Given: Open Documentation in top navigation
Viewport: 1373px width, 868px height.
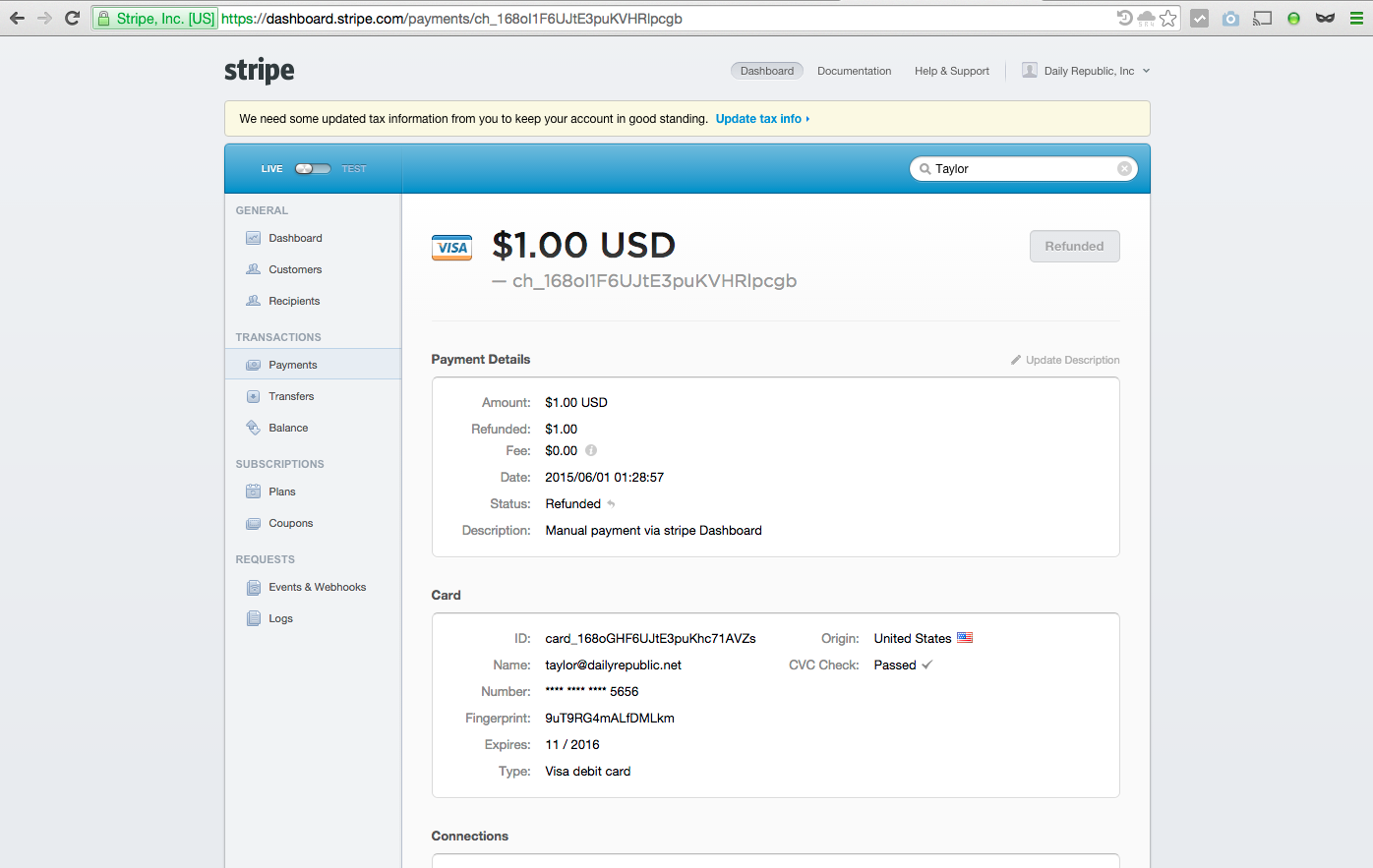Looking at the screenshot, I should click(x=854, y=71).
